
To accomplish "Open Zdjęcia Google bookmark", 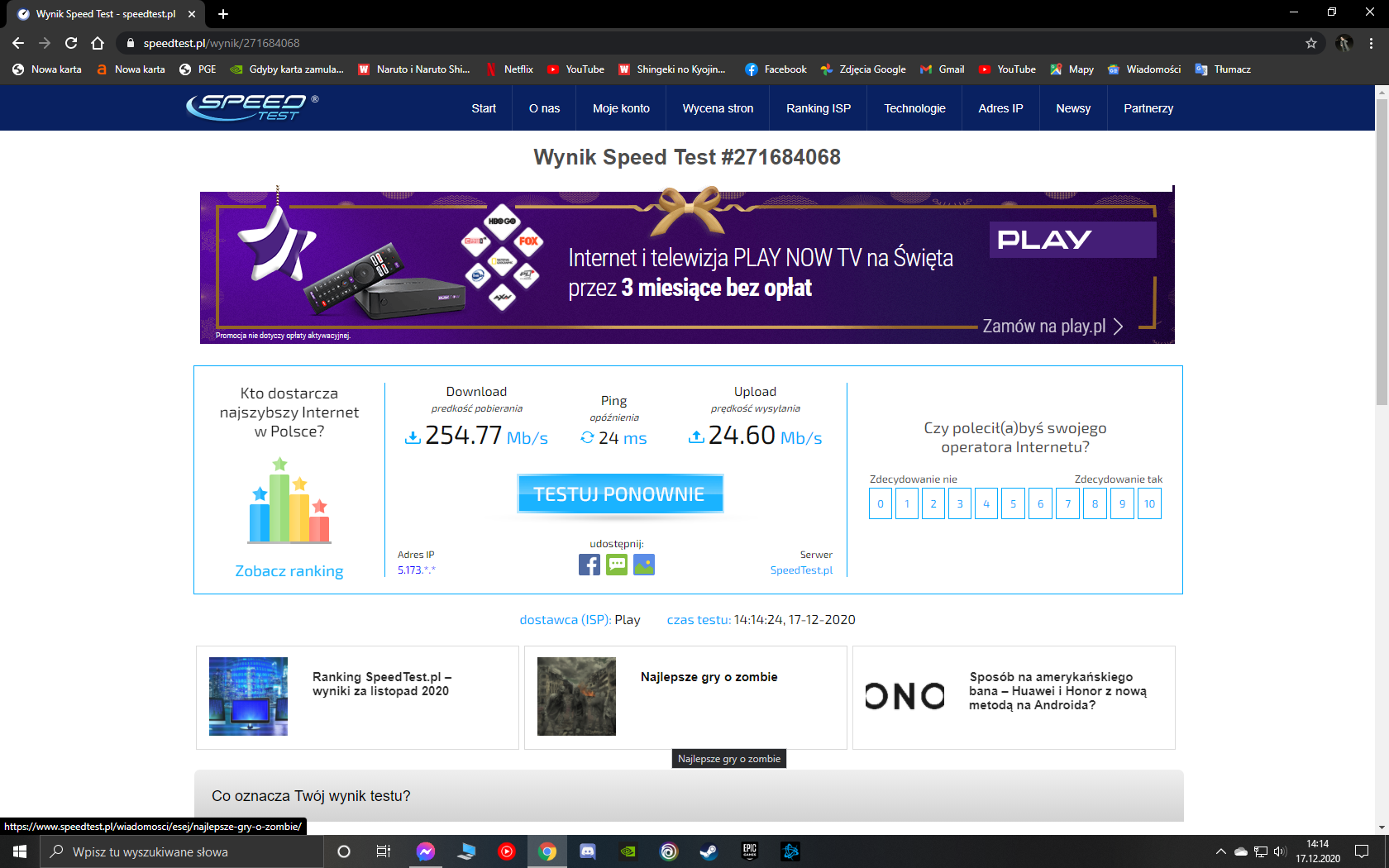I will click(x=863, y=69).
